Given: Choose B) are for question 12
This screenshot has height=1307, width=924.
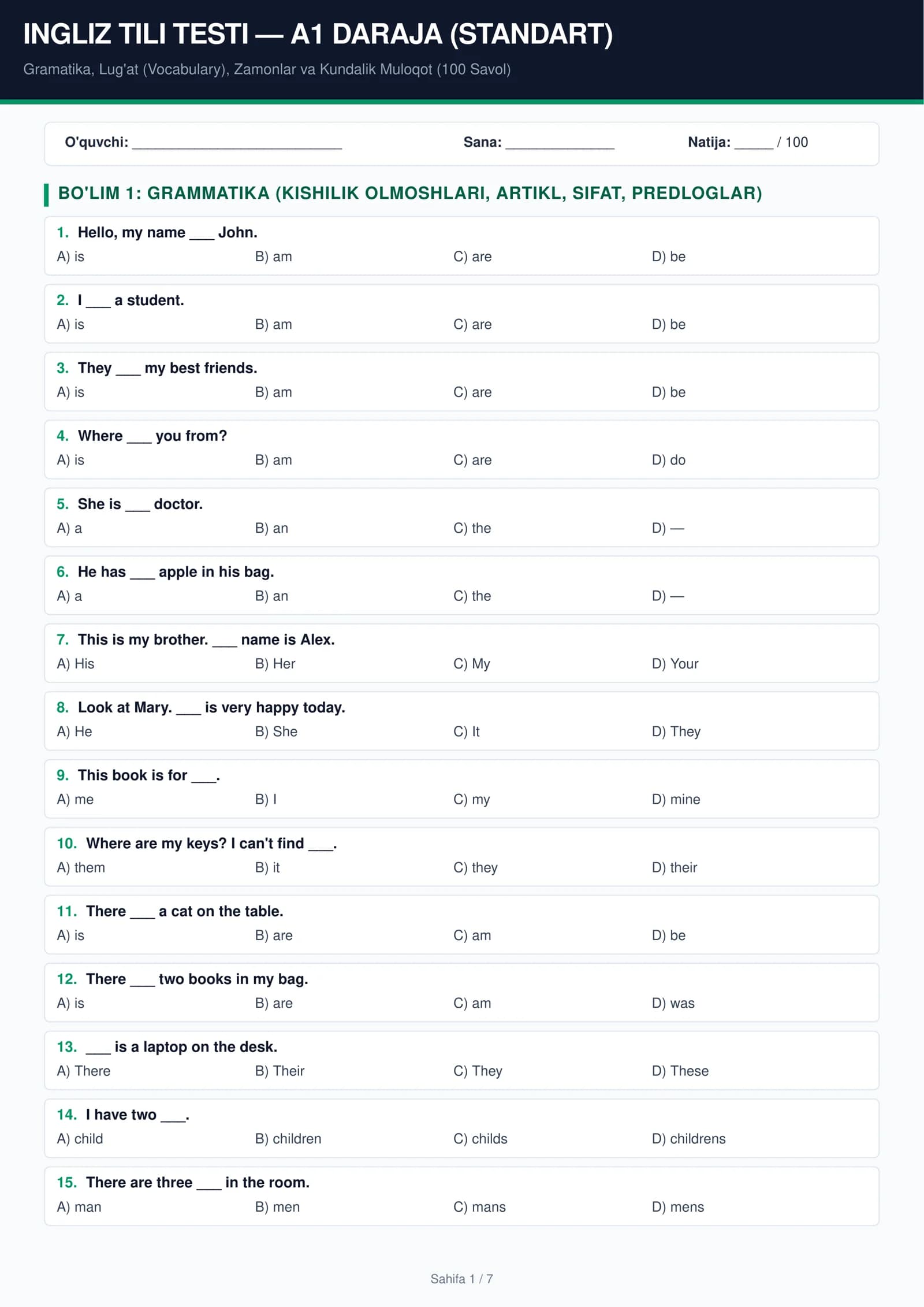Looking at the screenshot, I should (274, 1003).
